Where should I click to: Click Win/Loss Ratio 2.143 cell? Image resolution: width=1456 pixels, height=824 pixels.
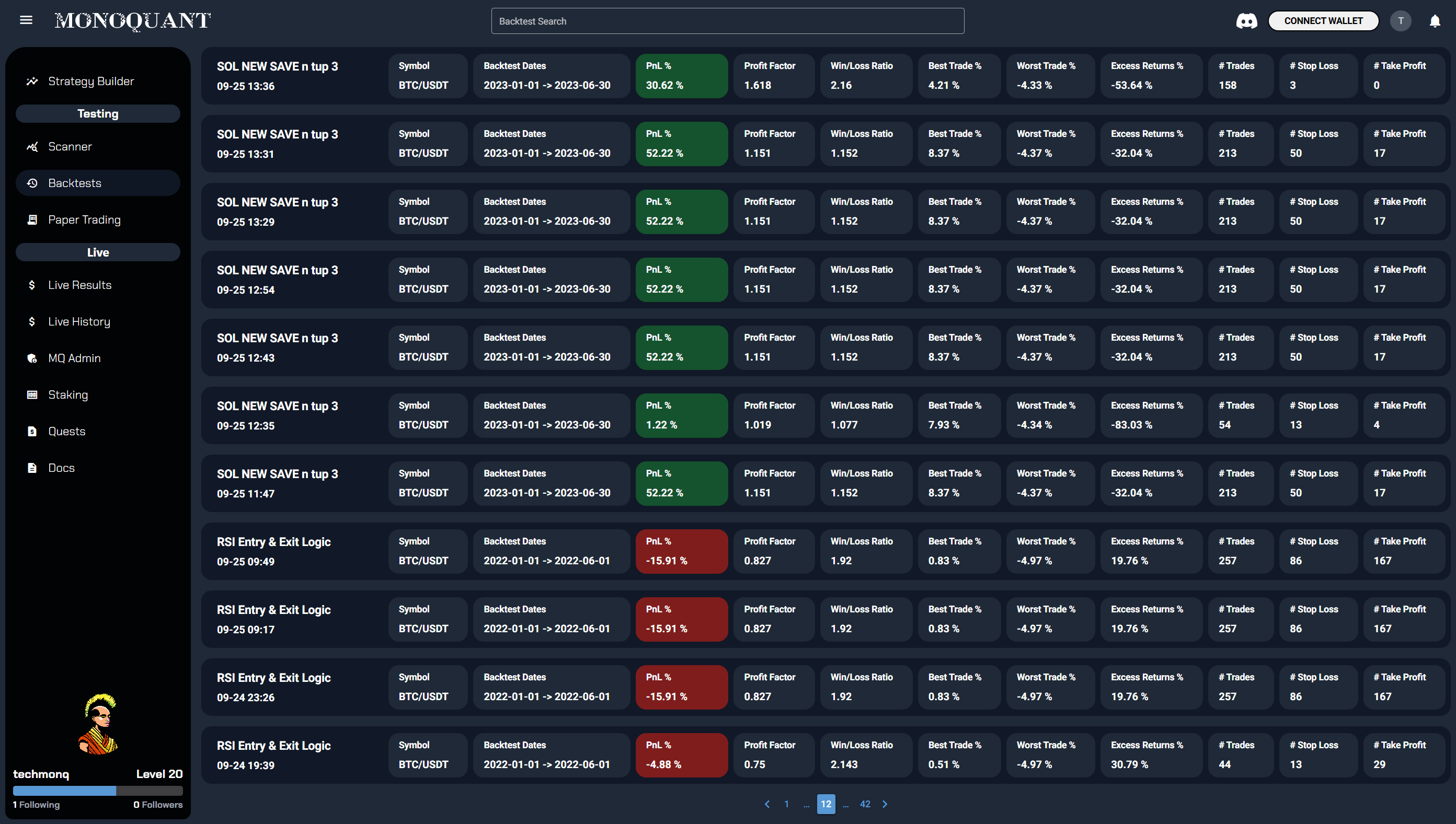click(x=866, y=755)
